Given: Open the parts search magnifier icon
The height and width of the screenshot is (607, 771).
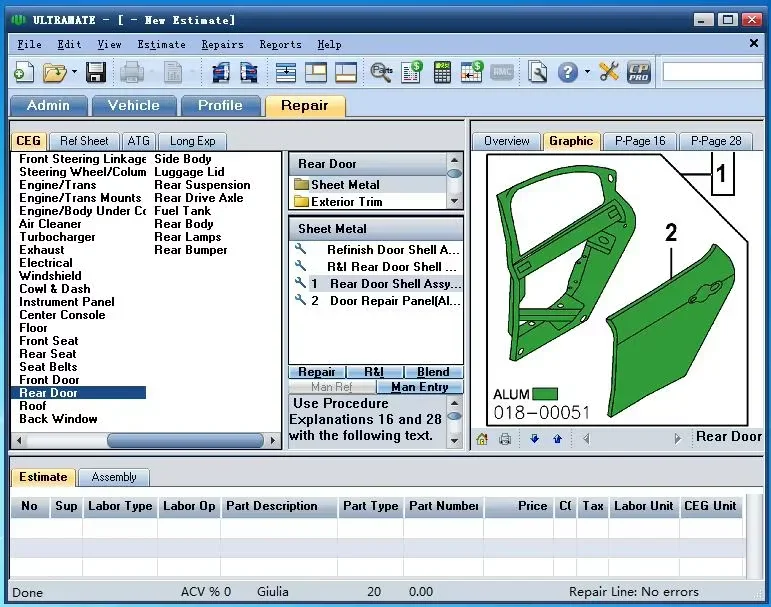Looking at the screenshot, I should [381, 72].
